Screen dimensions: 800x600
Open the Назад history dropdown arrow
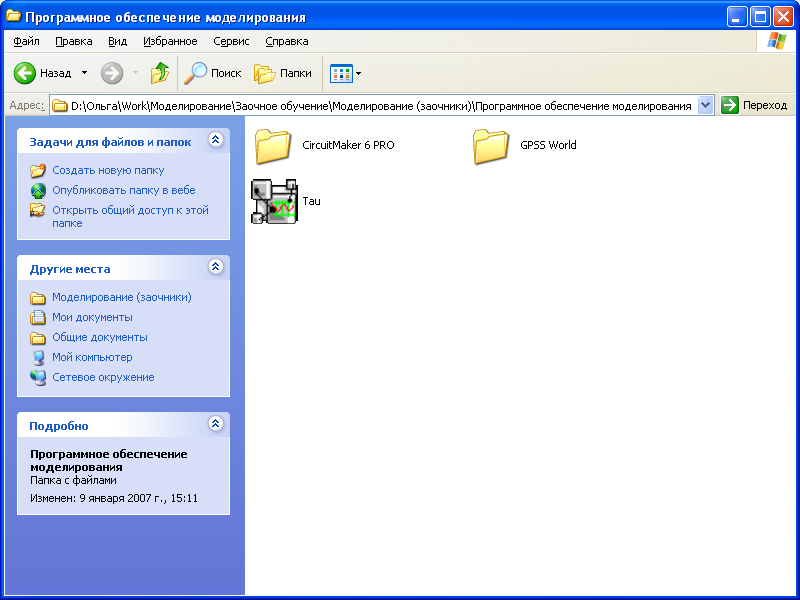tap(85, 73)
